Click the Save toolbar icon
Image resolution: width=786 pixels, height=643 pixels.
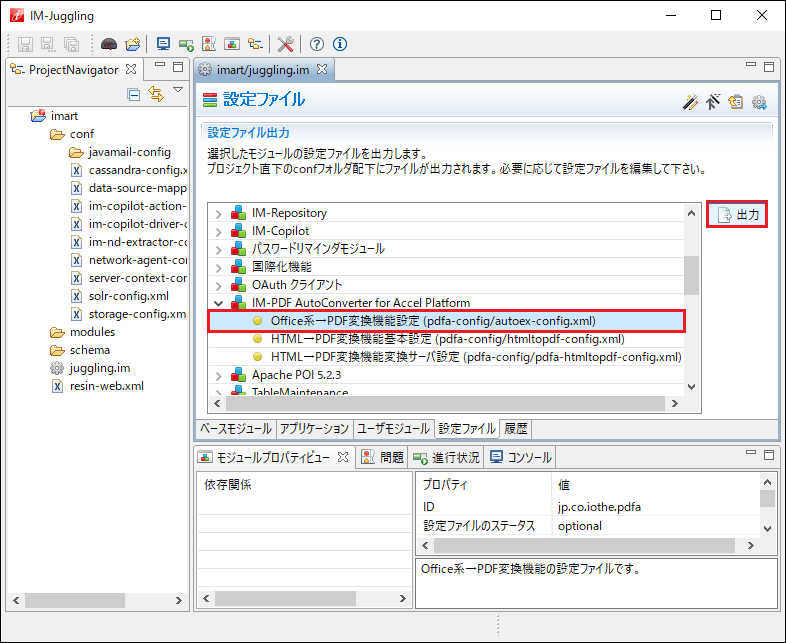coord(25,44)
